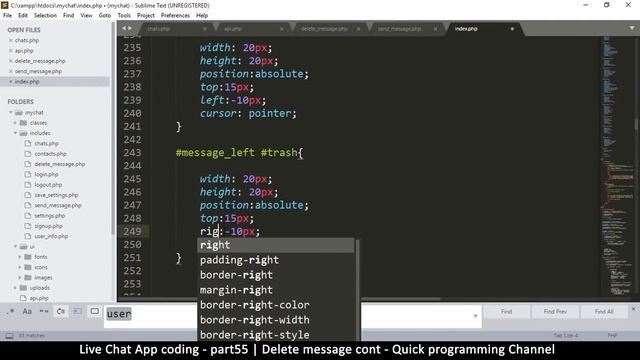
Task: Close api.php in Open Files list
Action: [x=11, y=51]
